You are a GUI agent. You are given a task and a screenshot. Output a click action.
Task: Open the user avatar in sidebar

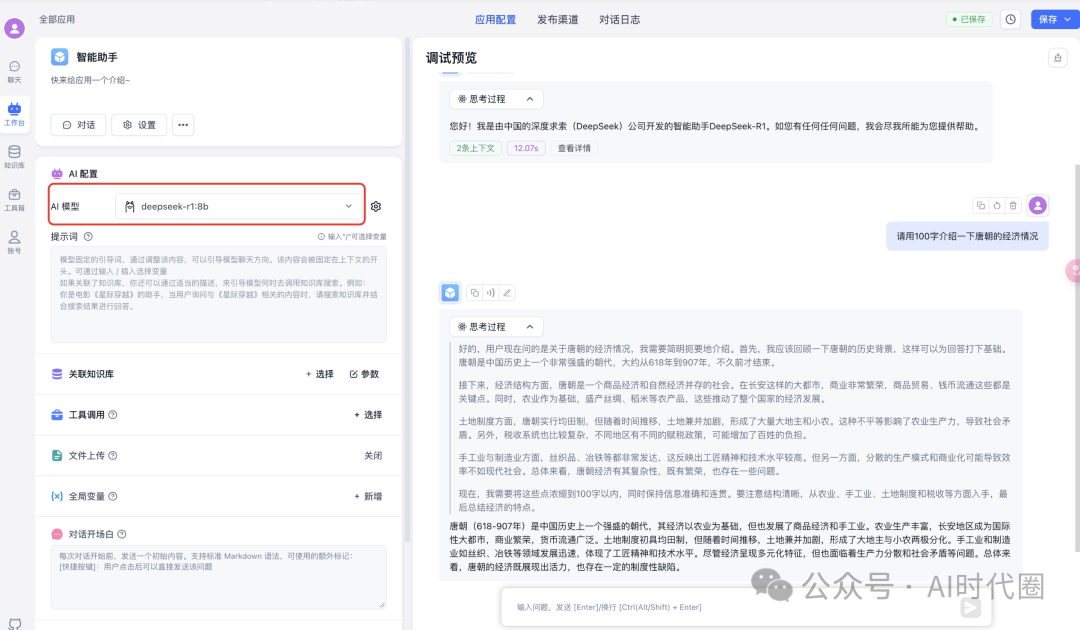tap(14, 28)
